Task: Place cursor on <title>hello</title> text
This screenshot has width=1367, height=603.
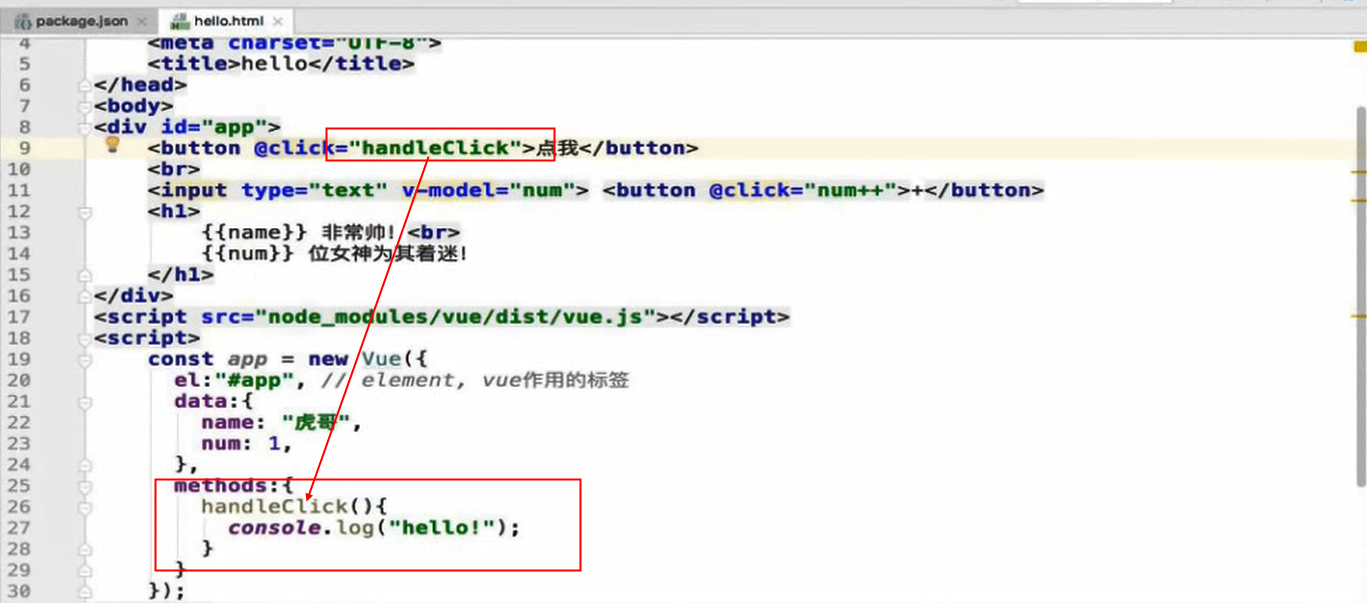Action: (281, 64)
